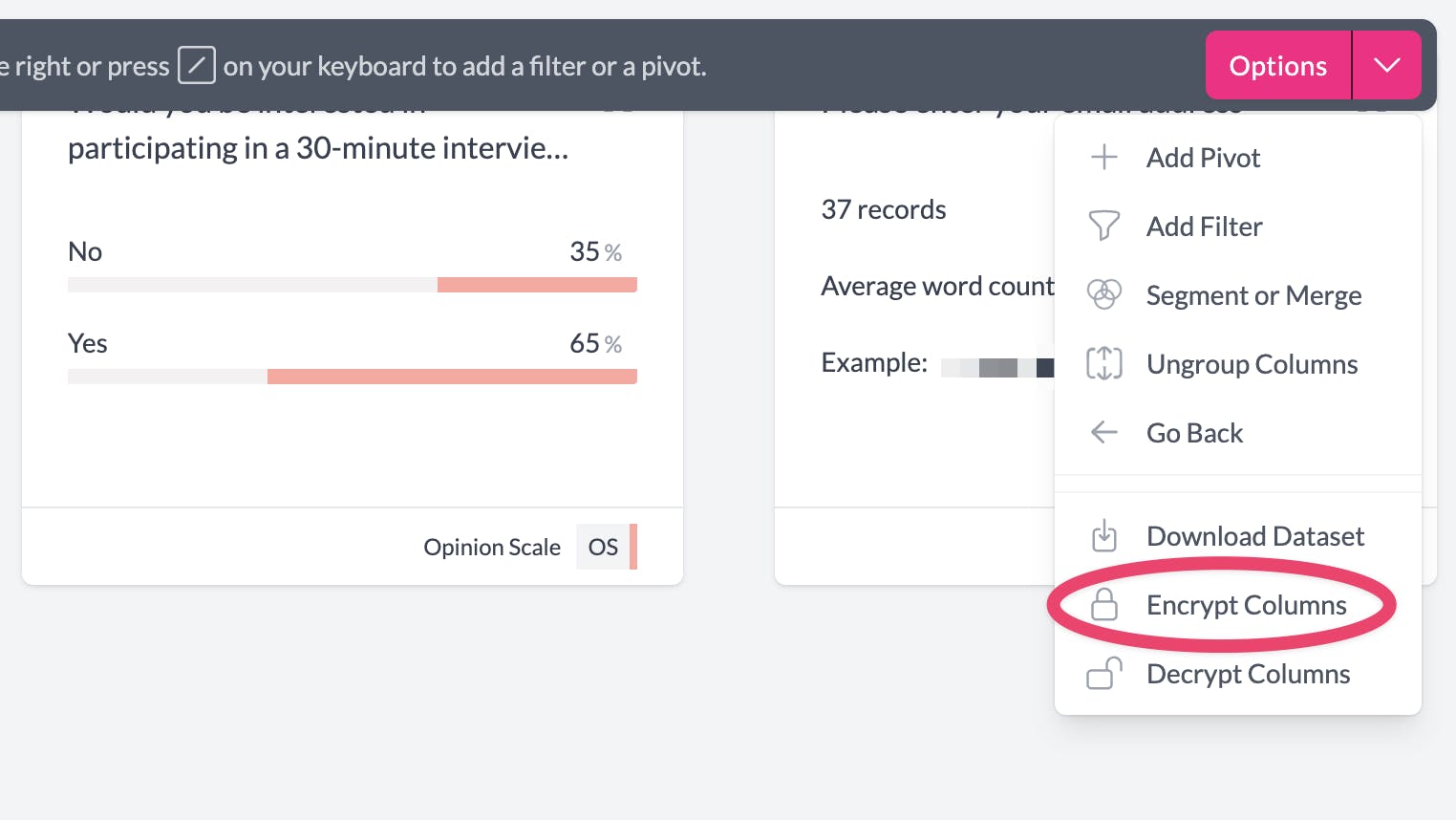
Task: Click the 37 records text
Action: [x=884, y=209]
